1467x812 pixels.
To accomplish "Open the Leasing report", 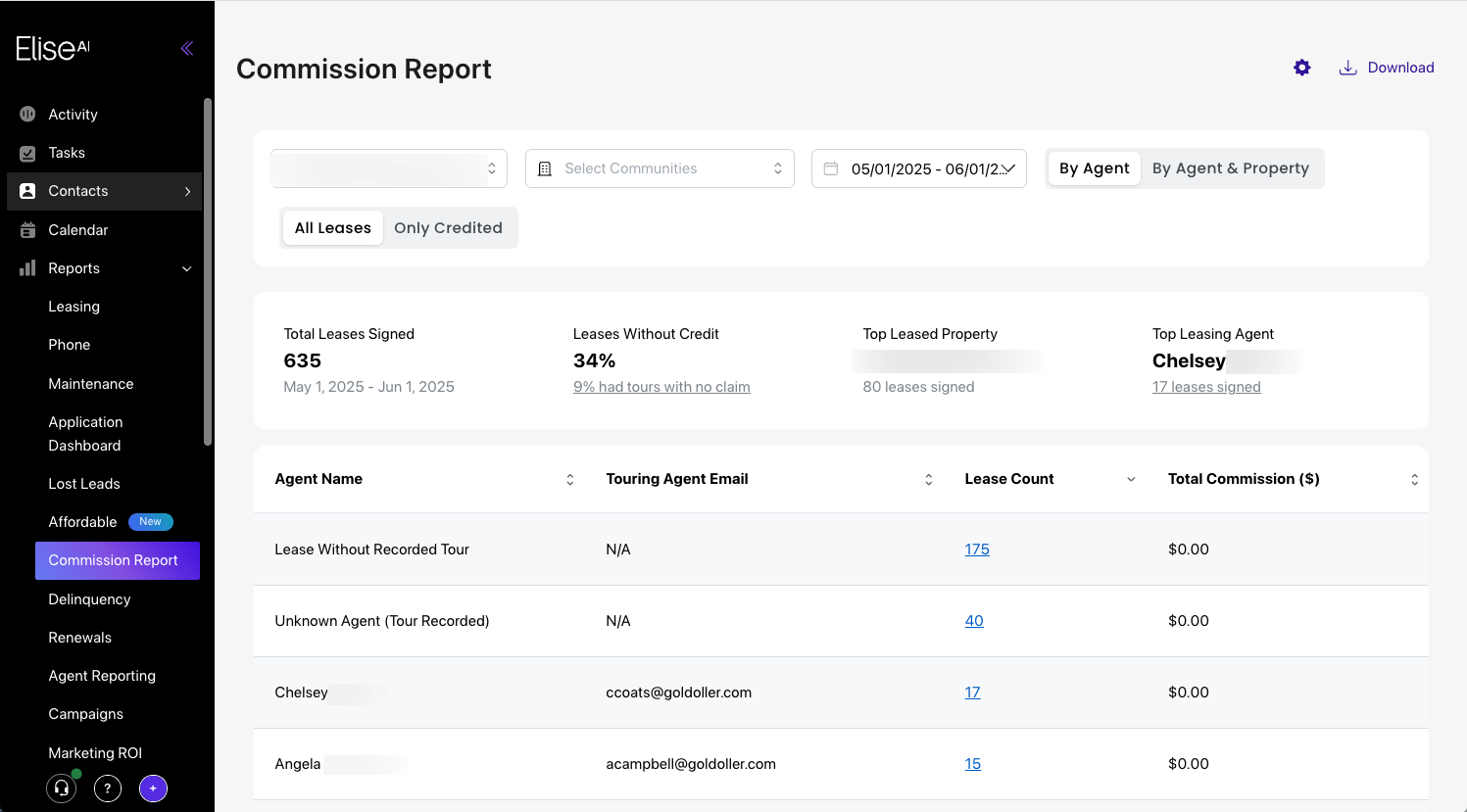I will click(x=74, y=307).
